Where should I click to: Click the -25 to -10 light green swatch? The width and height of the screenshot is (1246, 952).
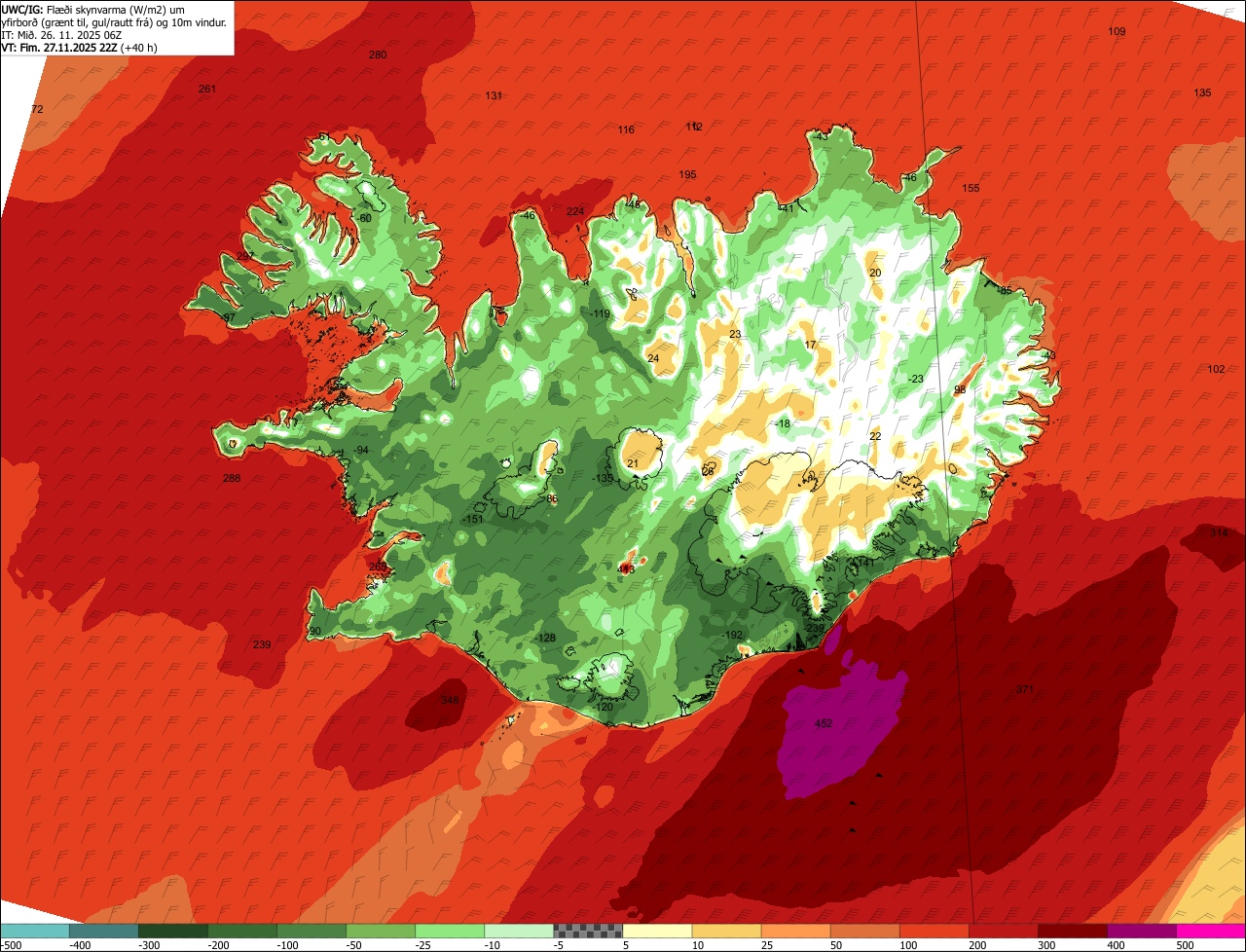point(450,932)
